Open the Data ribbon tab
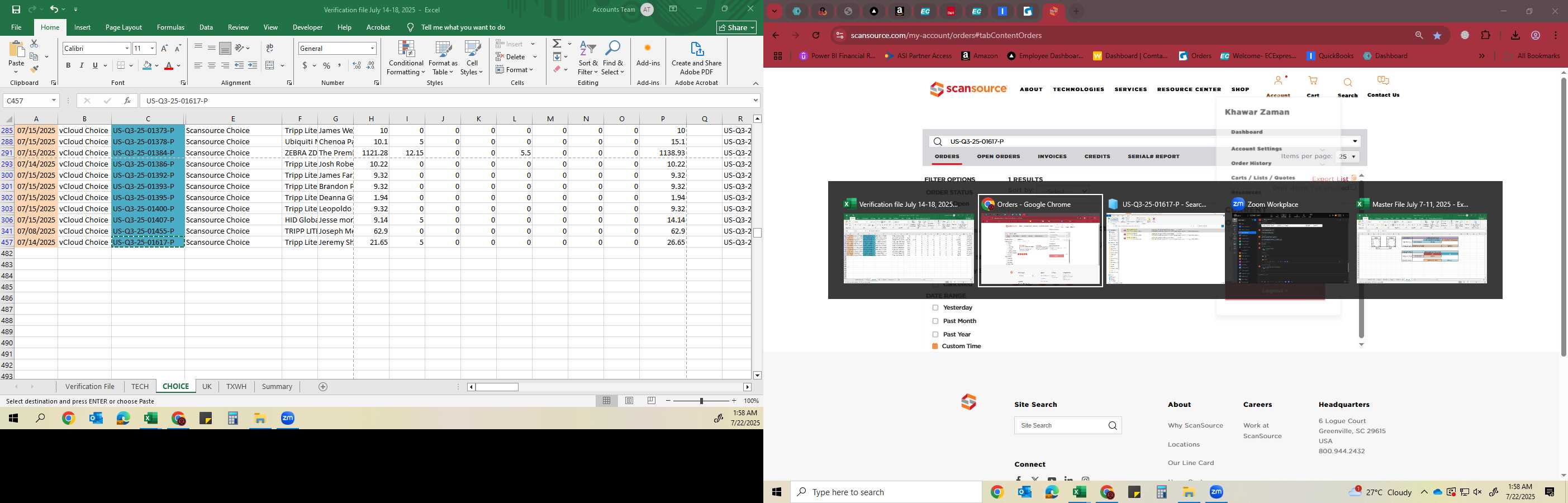 pos(206,27)
